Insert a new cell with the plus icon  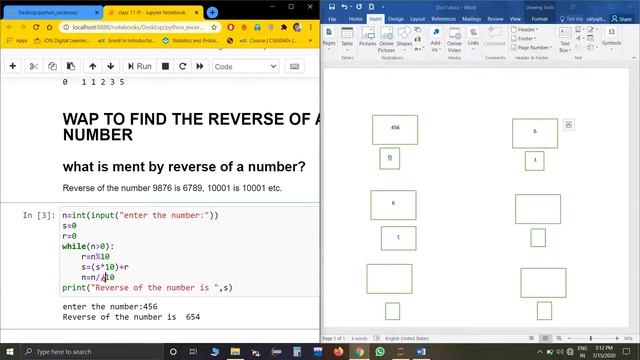tap(13, 66)
